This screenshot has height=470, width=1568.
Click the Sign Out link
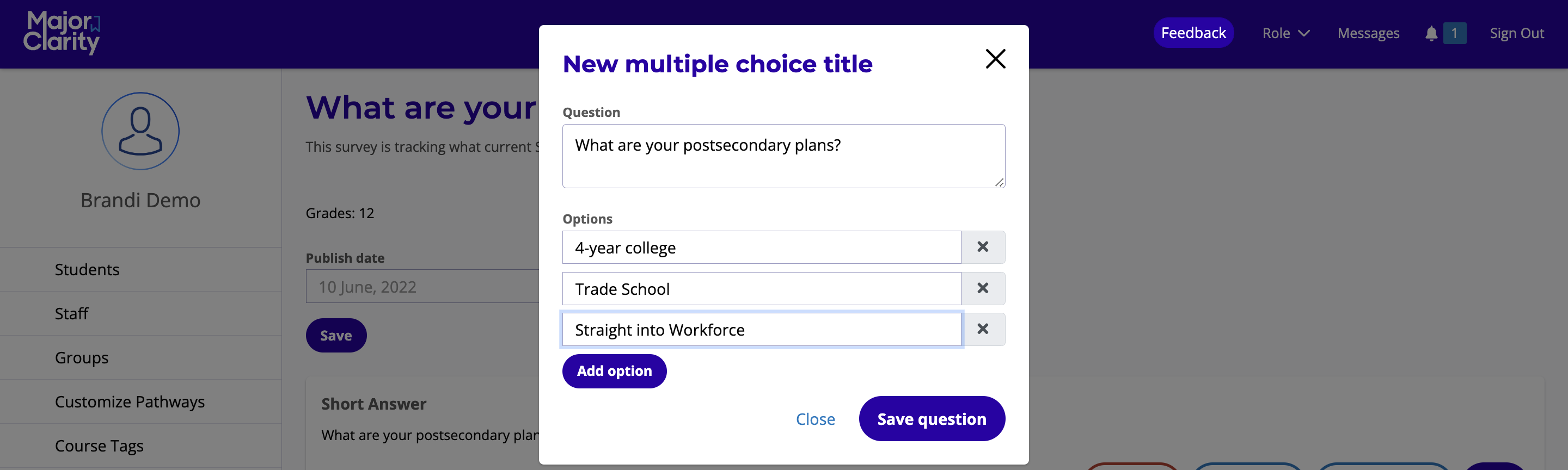click(1516, 33)
